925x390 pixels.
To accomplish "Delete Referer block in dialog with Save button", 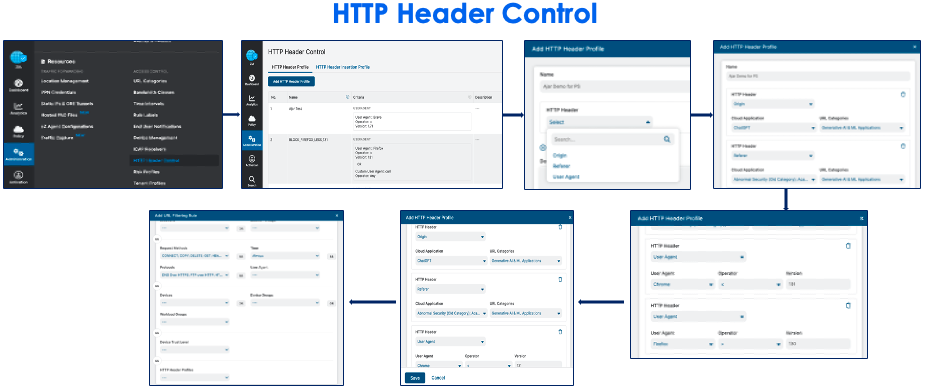I will (x=560, y=279).
